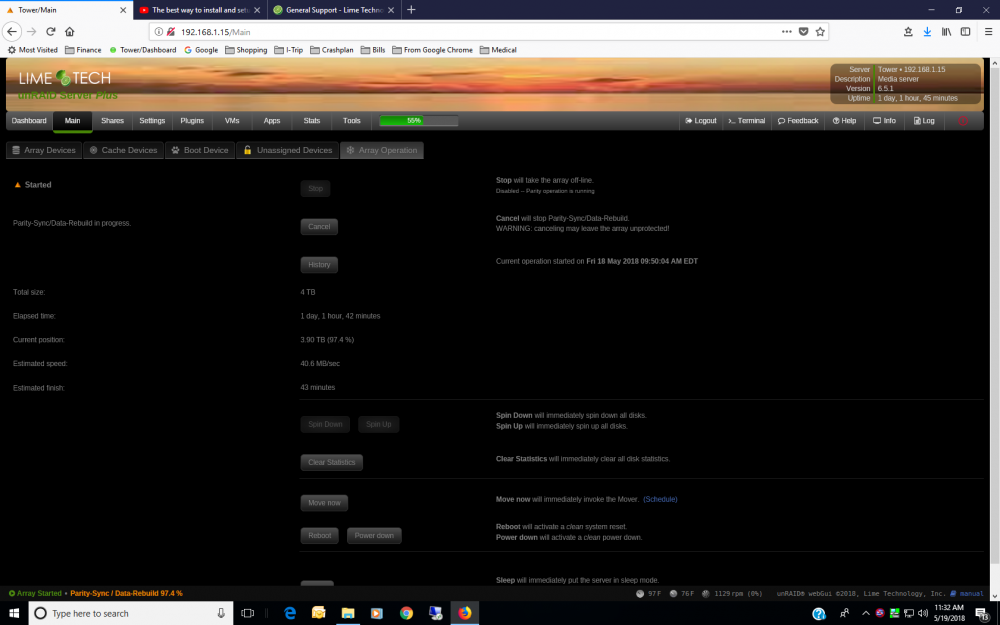Image resolution: width=1000 pixels, height=625 pixels.
Task: Open Firefox hamburger menu
Action: [988, 31]
